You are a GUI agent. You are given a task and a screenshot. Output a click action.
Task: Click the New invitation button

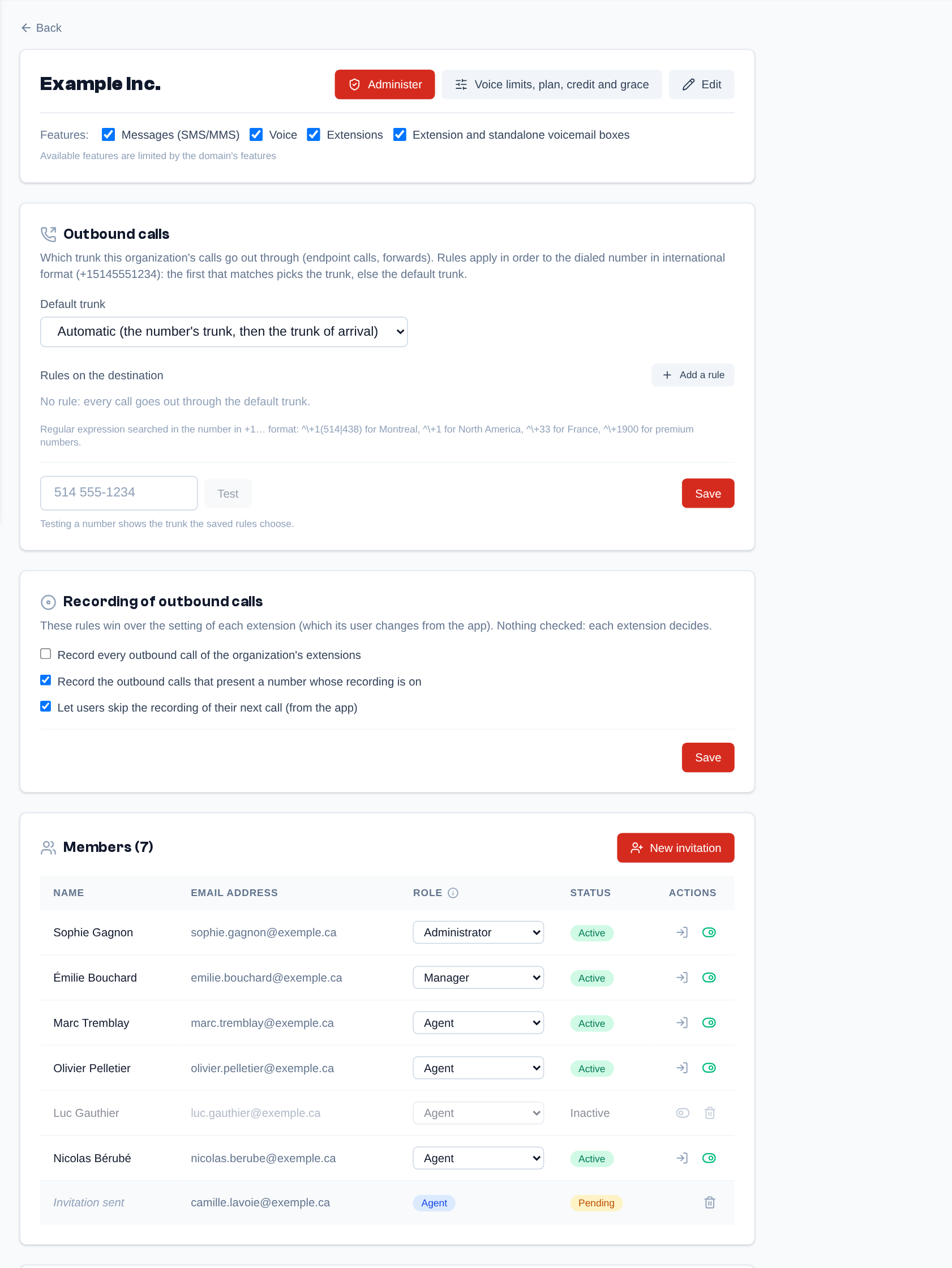(675, 848)
